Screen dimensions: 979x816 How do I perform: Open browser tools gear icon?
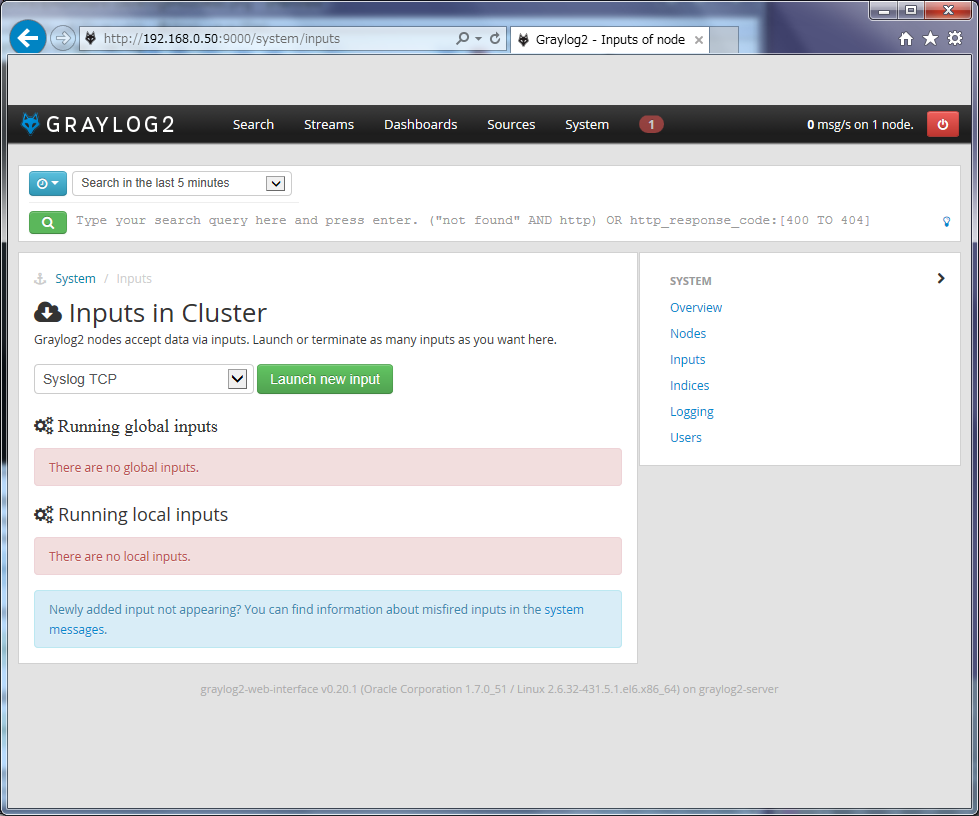point(955,39)
